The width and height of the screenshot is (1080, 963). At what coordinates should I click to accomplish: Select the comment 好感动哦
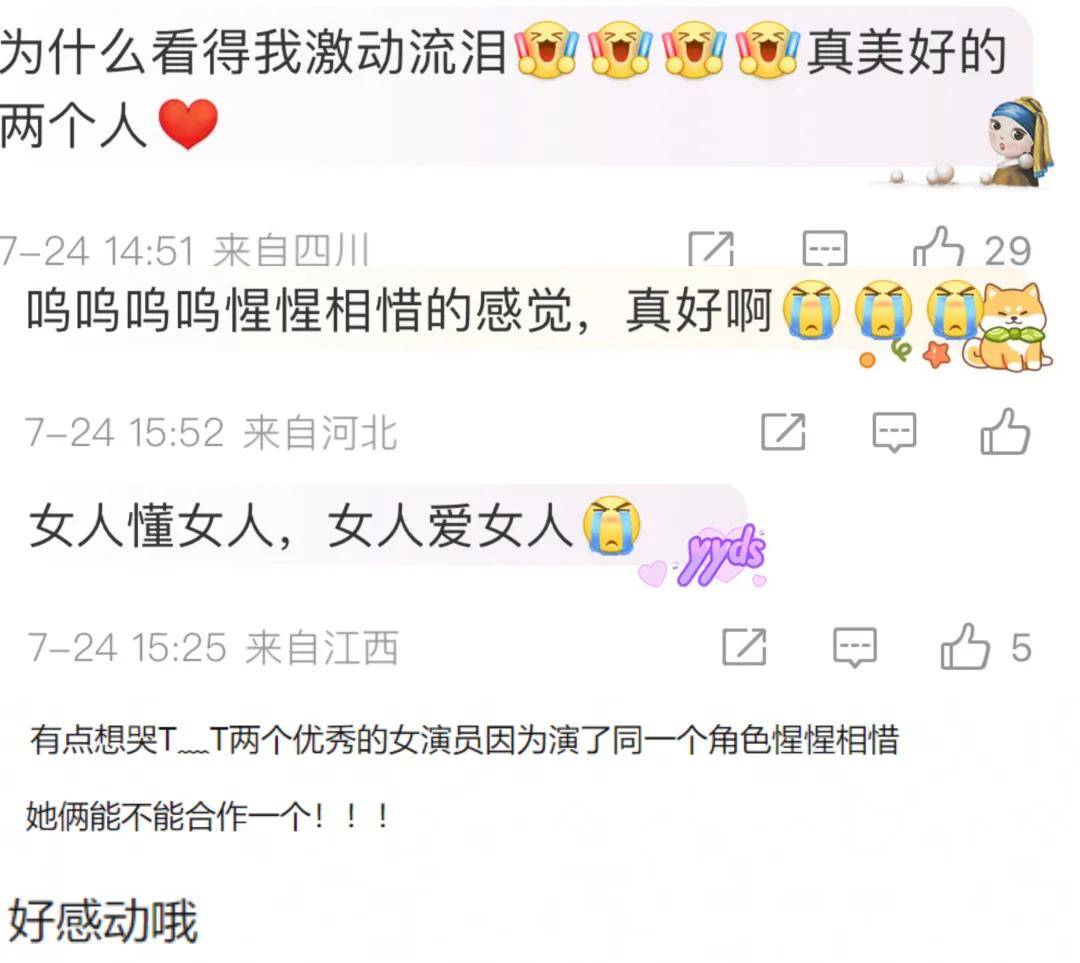[x=103, y=920]
